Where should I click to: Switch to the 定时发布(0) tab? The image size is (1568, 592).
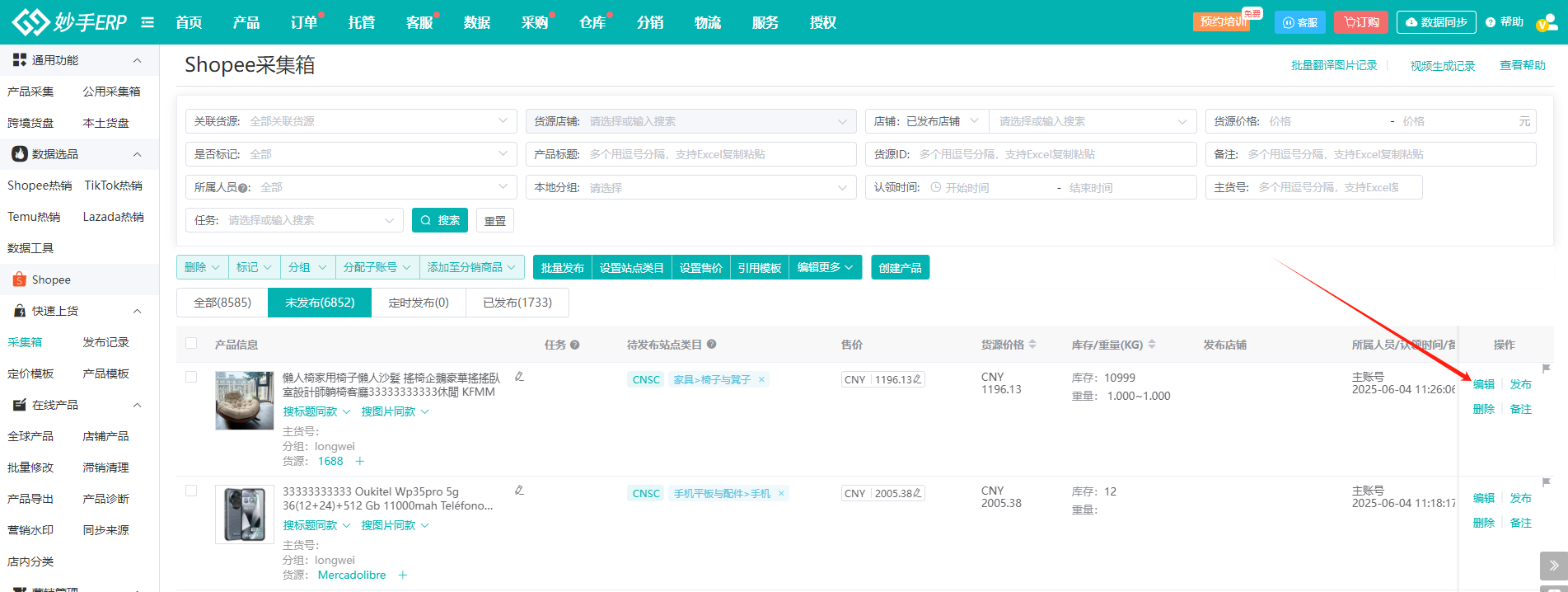pos(419,303)
